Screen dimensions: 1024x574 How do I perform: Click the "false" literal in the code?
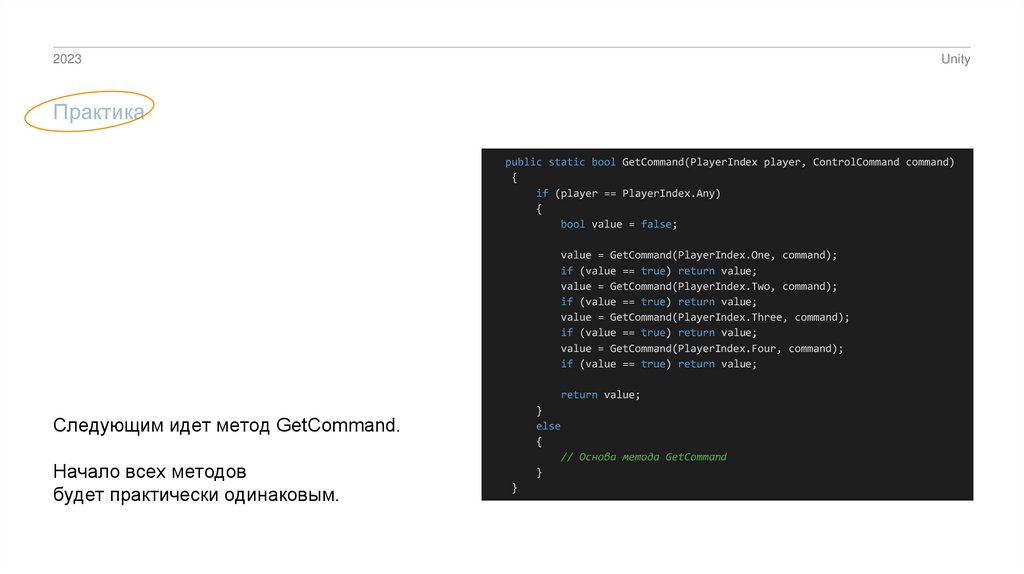656,224
